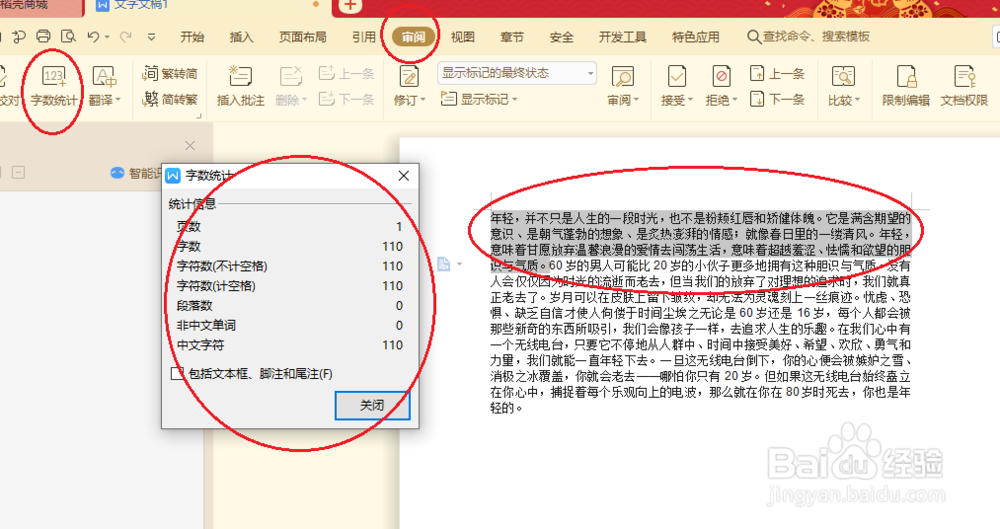This screenshot has width=1000, height=529.
Task: Click the 非中文单词 row in statistics
Action: 290,325
